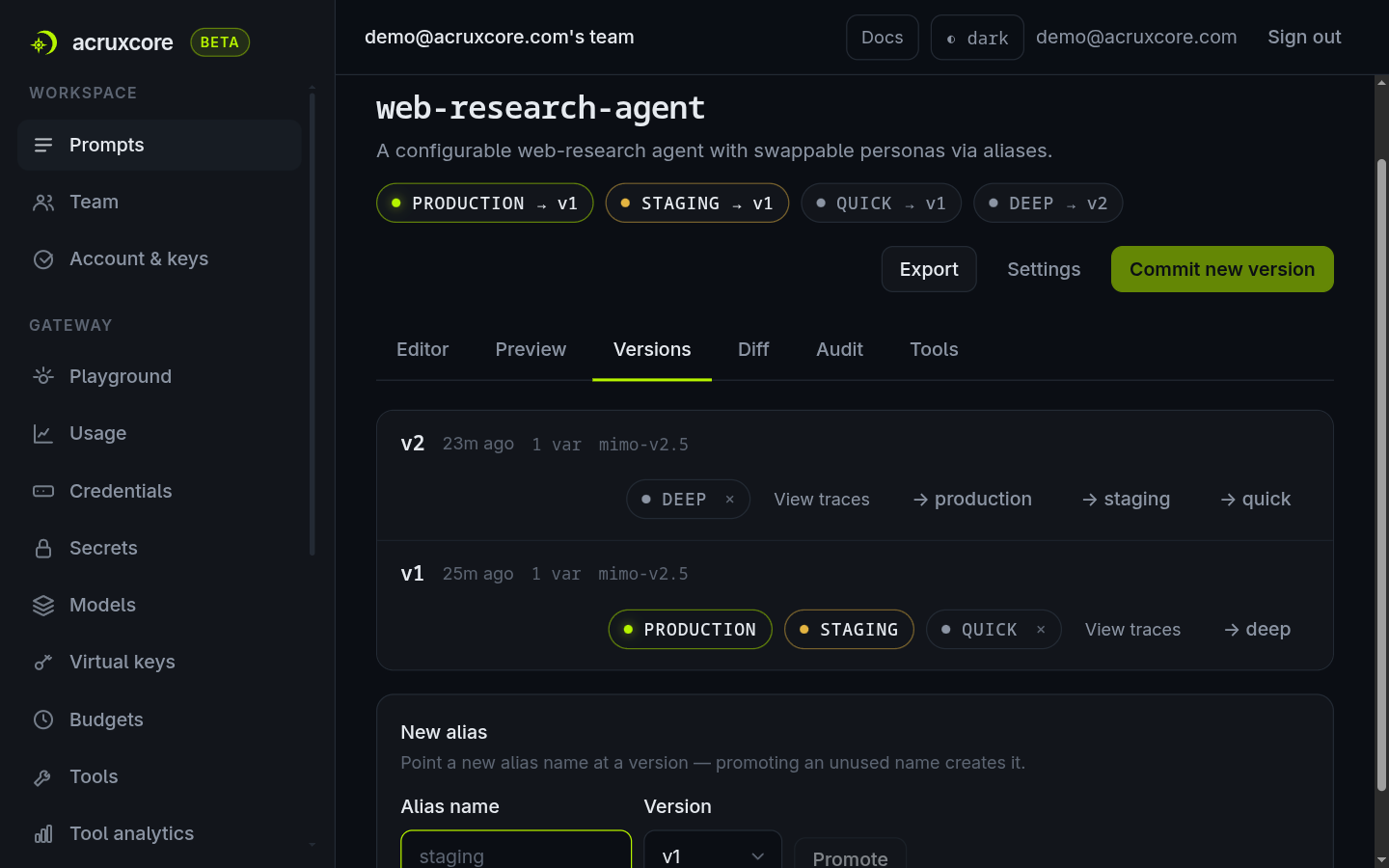Select the Versions tab
Viewport: 1389px width, 868px height.
pos(652,349)
